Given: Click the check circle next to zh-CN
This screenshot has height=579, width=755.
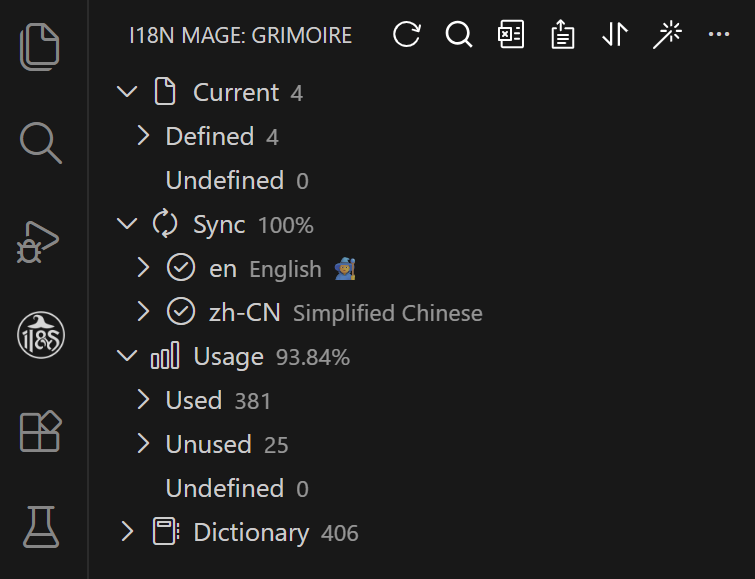Looking at the screenshot, I should click(180, 312).
